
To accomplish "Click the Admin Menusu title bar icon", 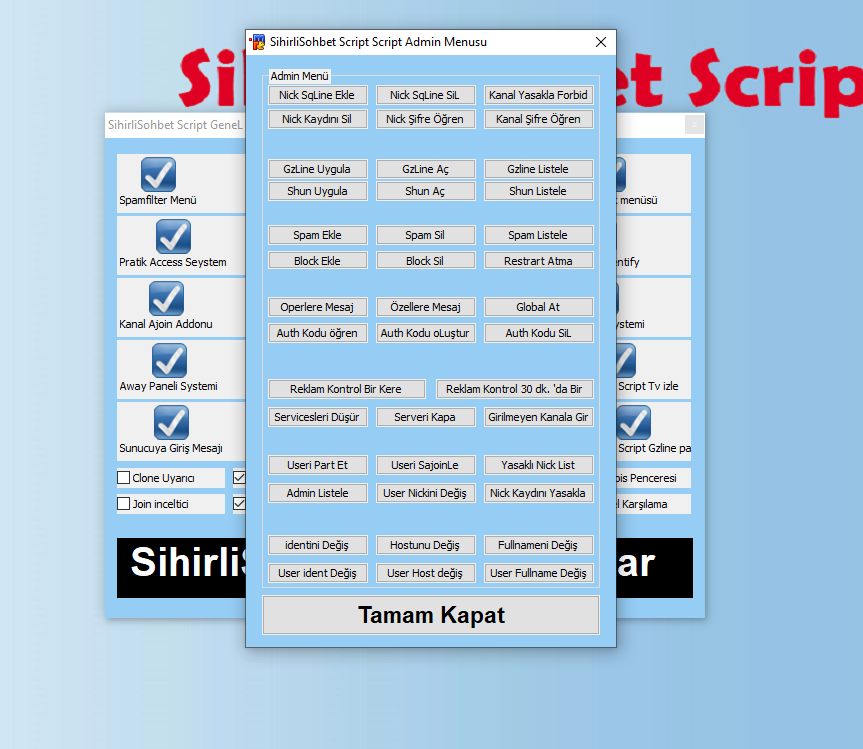I will 257,42.
